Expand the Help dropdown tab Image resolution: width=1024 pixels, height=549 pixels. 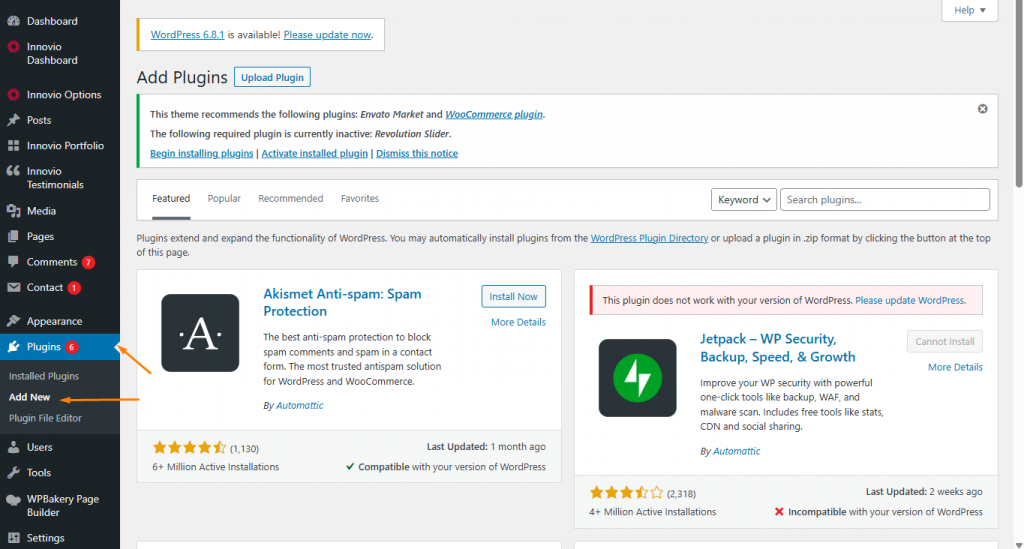[969, 10]
